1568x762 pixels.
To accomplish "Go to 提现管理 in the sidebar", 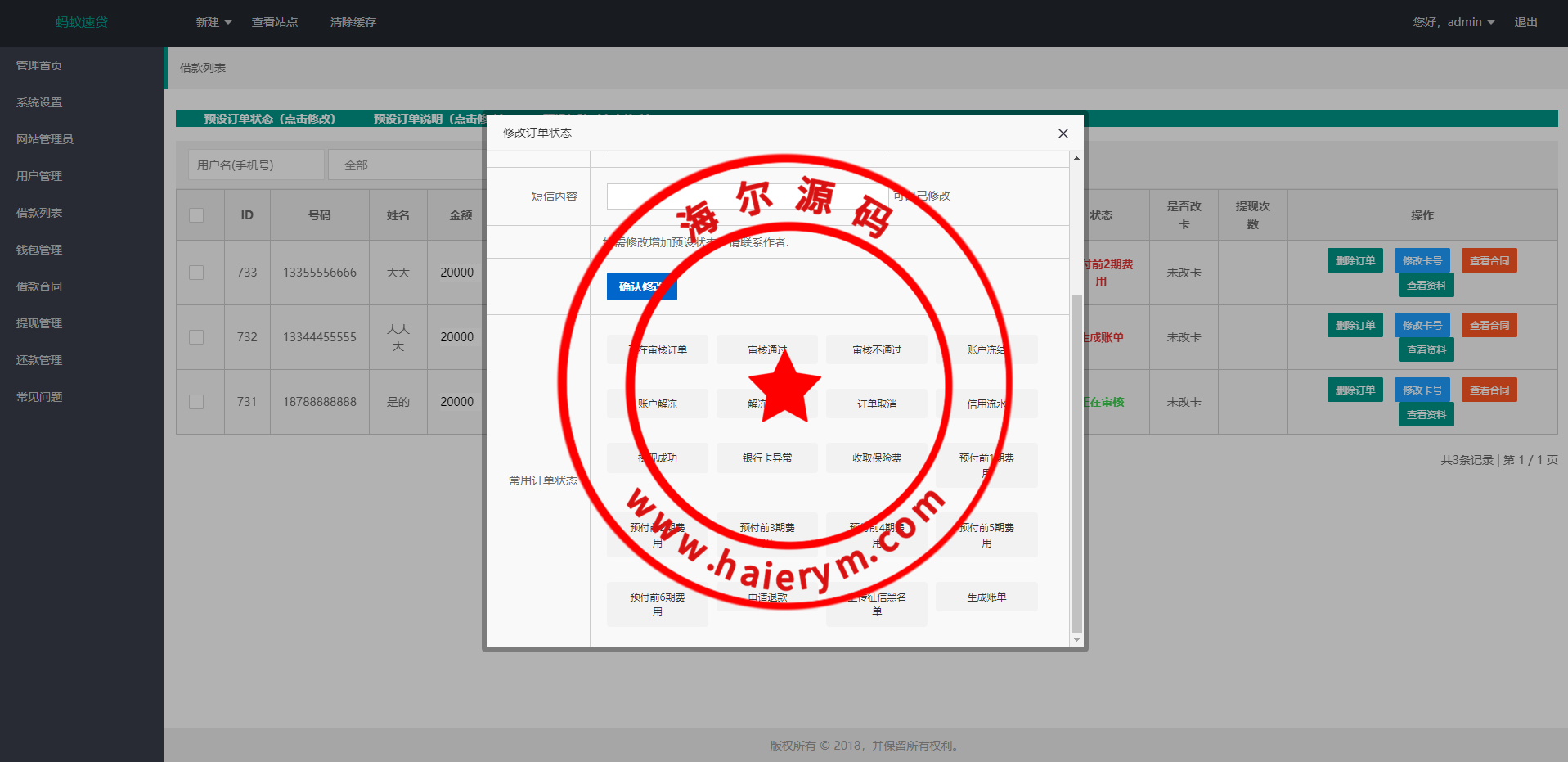I will tap(39, 323).
